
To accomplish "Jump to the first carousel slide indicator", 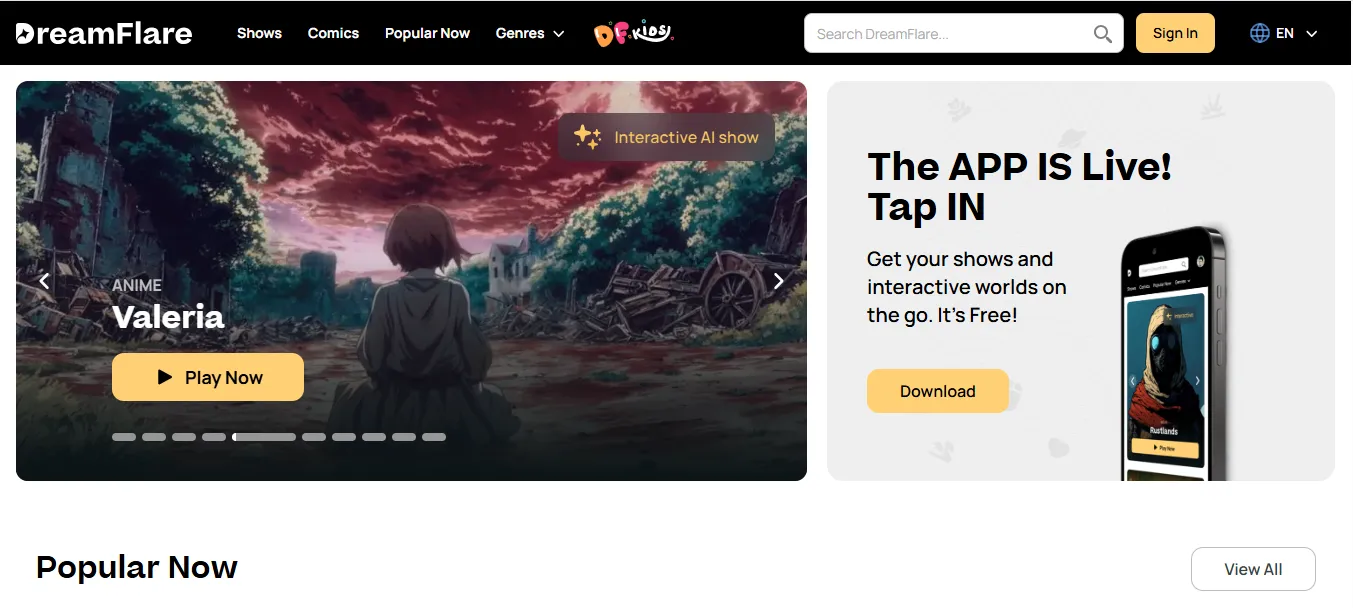I will tap(124, 437).
